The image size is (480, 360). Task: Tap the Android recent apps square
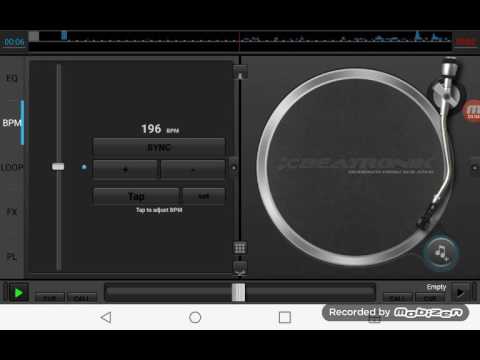[285, 317]
